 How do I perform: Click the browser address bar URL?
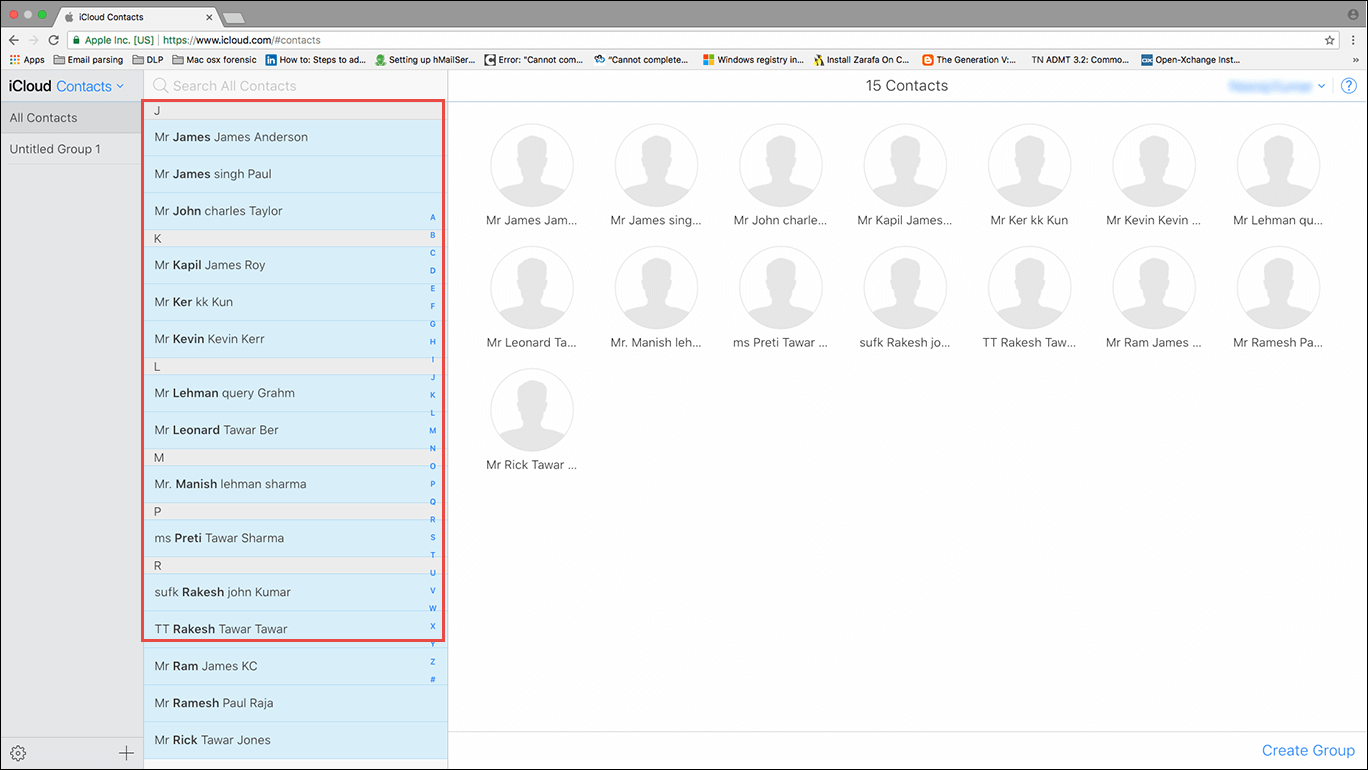click(x=241, y=40)
